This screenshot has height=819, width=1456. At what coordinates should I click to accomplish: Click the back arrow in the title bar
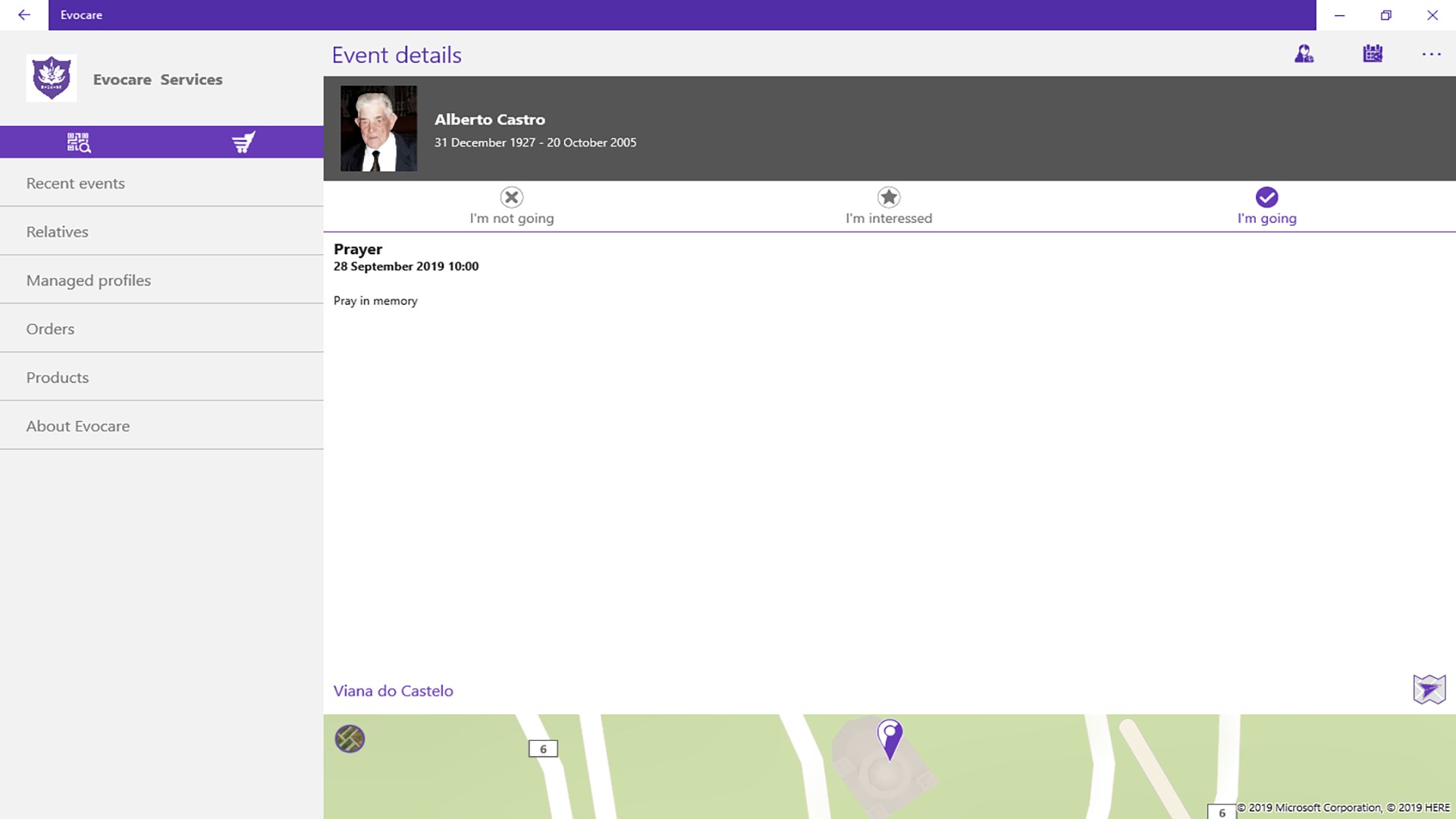(x=24, y=15)
